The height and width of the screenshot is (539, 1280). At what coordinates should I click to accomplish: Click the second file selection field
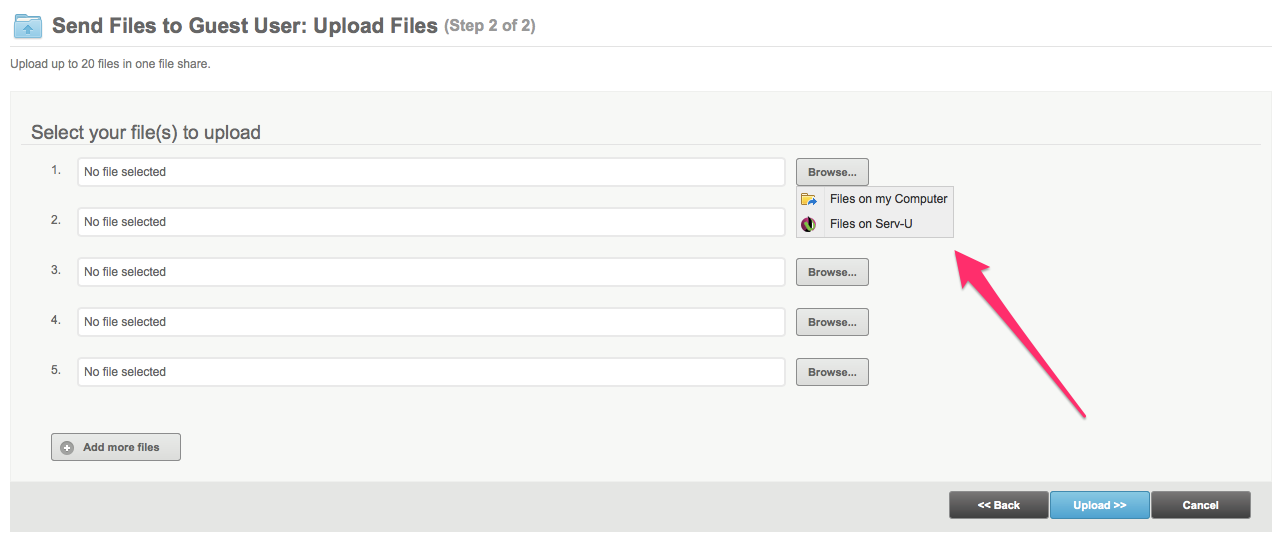[431, 222]
